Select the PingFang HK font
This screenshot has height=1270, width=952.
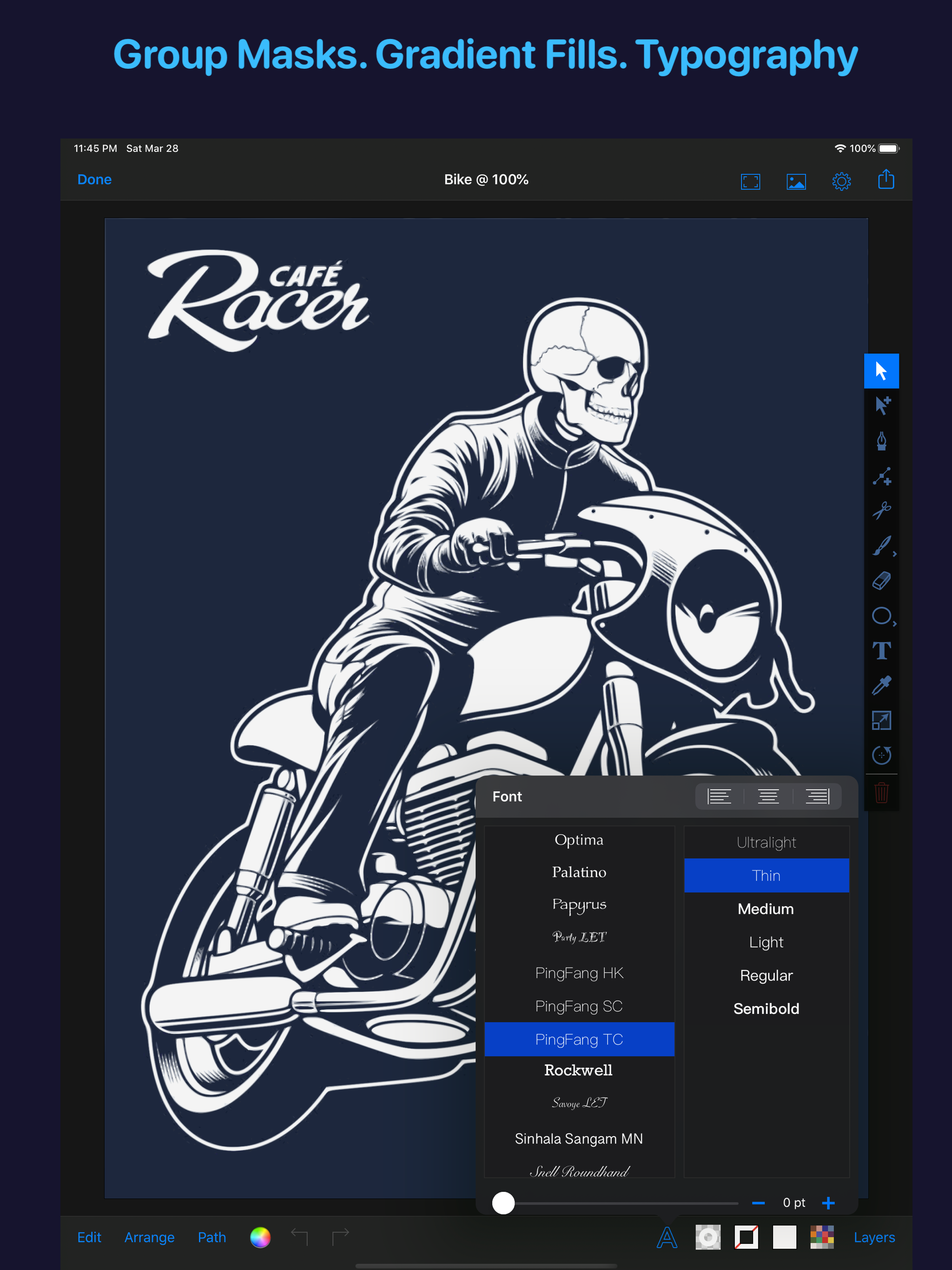(x=579, y=972)
